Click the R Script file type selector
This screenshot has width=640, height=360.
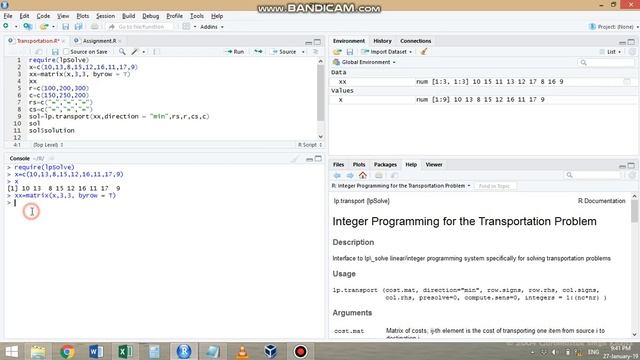pyautogui.click(x=310, y=145)
